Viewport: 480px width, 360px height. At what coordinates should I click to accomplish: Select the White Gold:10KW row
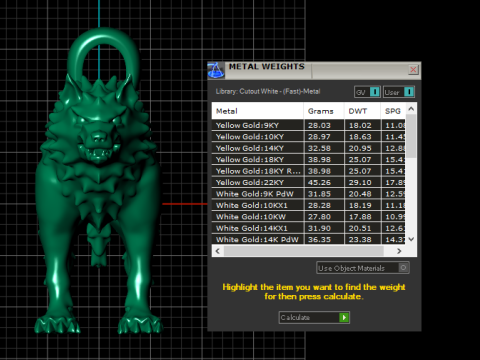[308, 217]
